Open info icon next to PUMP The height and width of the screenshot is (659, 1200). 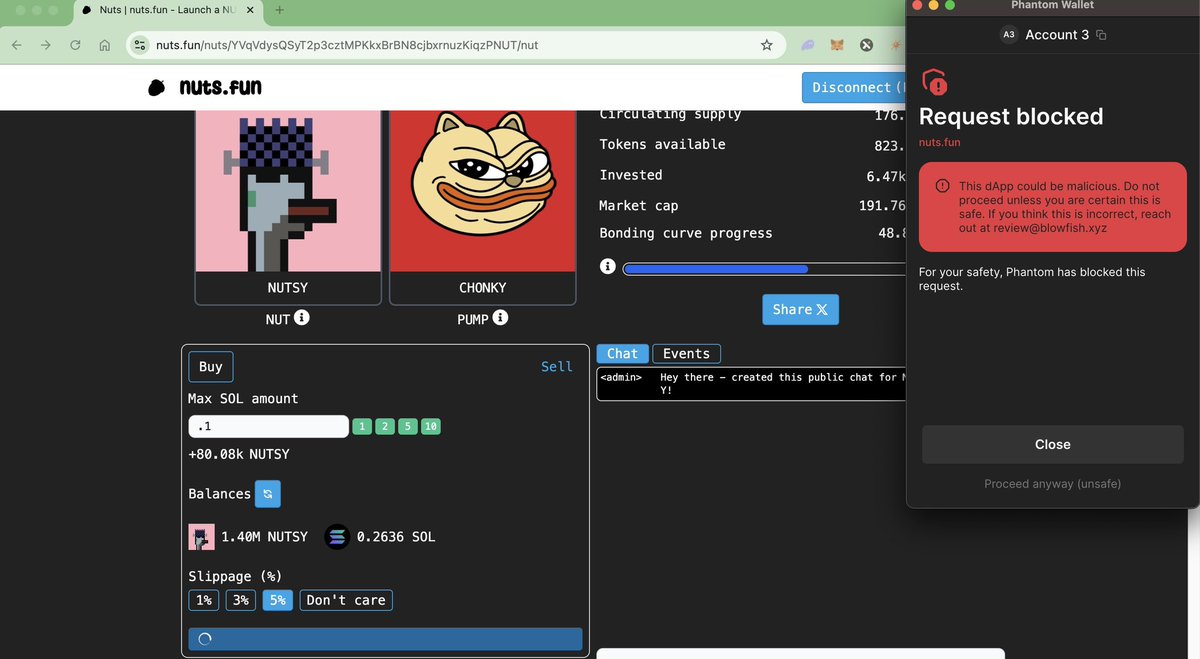501,318
